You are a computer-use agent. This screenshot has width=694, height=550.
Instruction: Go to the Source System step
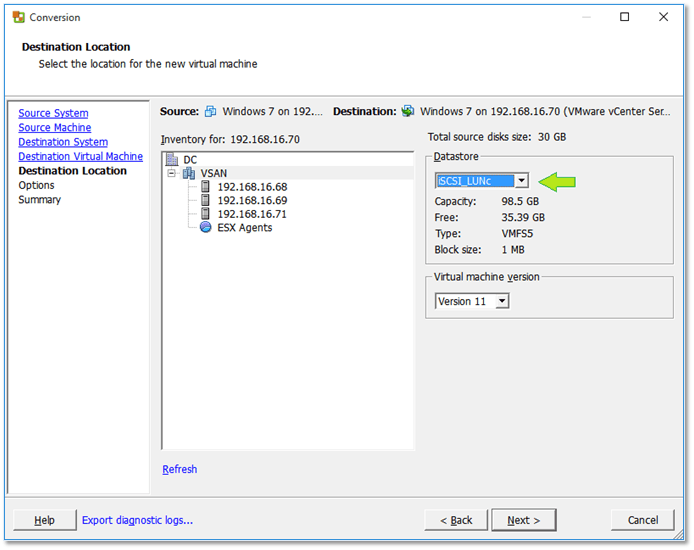53,113
